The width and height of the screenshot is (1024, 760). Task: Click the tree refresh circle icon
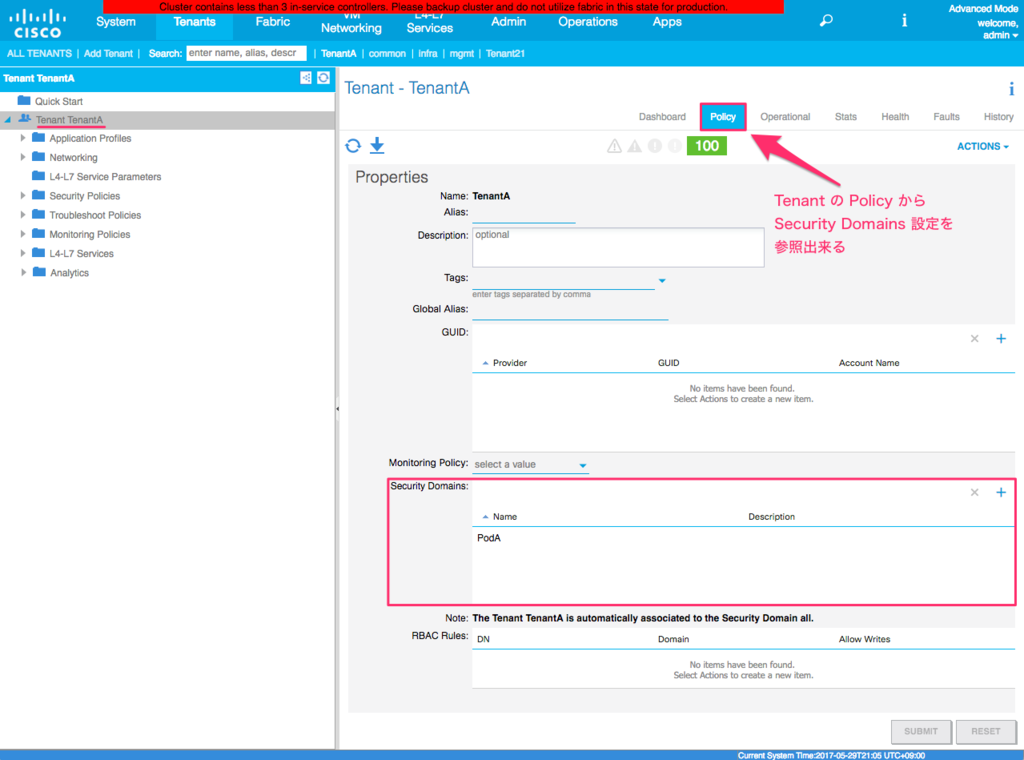[x=323, y=78]
